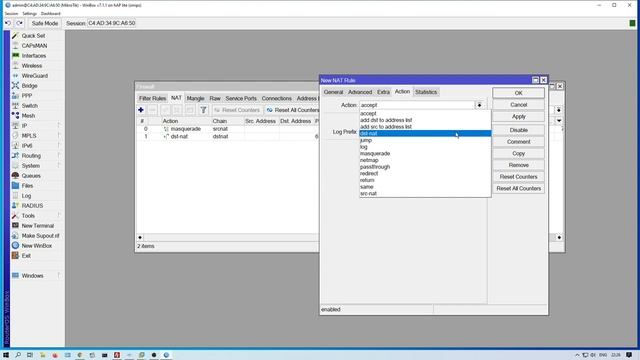Open the Bridge menu
Viewport: 640px width, 360px height.
(x=29, y=86)
